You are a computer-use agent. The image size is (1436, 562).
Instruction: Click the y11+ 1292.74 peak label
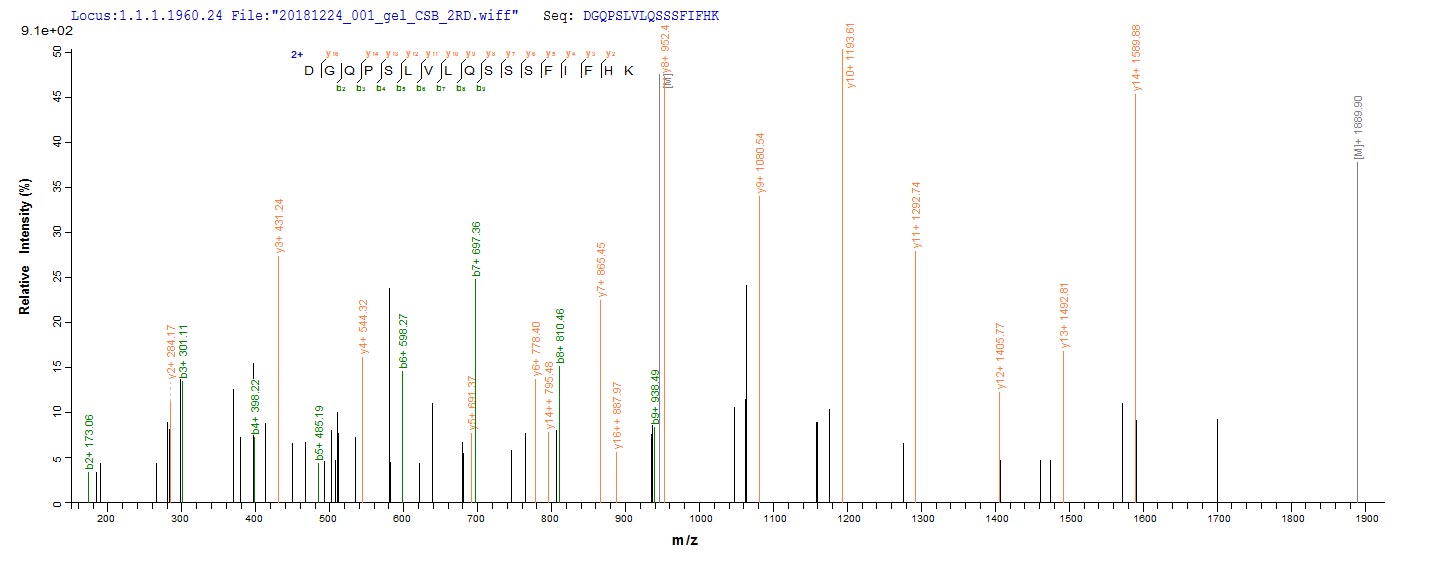pos(916,214)
